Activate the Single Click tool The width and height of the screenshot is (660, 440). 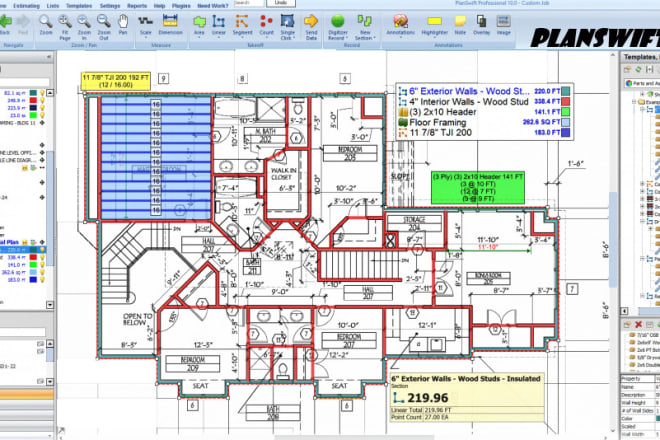[287, 26]
